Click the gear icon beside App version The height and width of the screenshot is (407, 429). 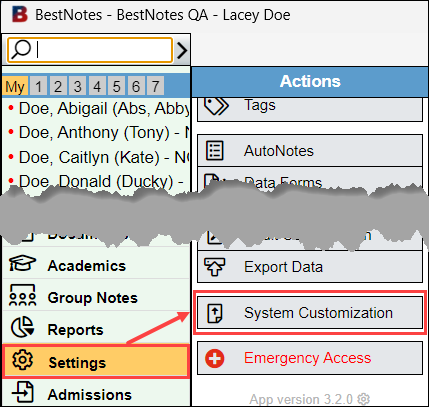363,399
